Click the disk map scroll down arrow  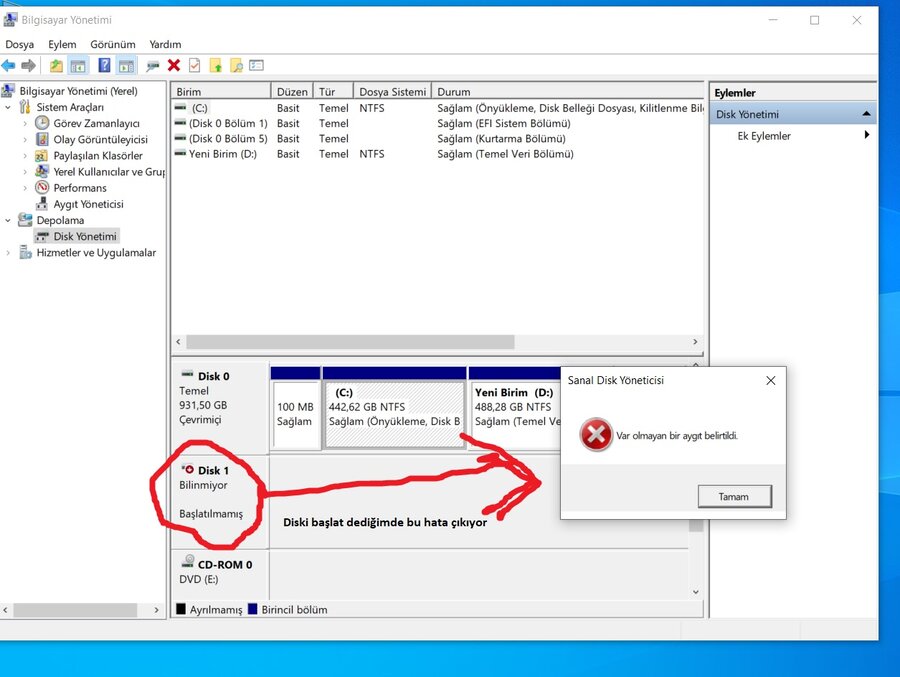(696, 592)
